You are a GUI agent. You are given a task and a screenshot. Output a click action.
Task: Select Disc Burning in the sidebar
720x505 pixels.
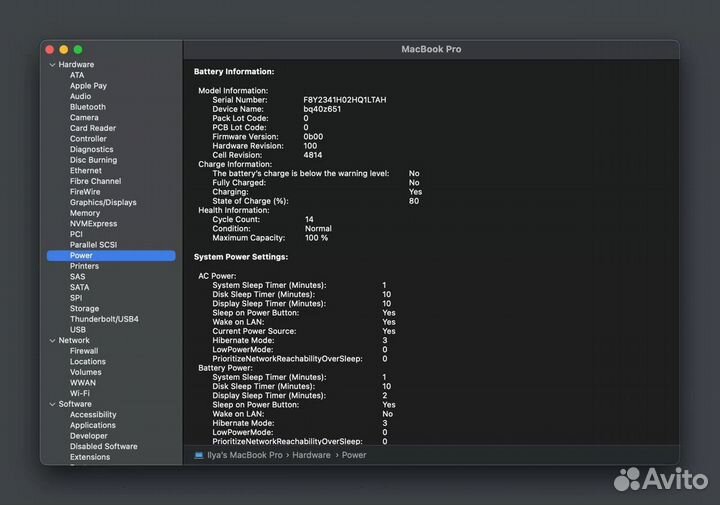[93, 160]
